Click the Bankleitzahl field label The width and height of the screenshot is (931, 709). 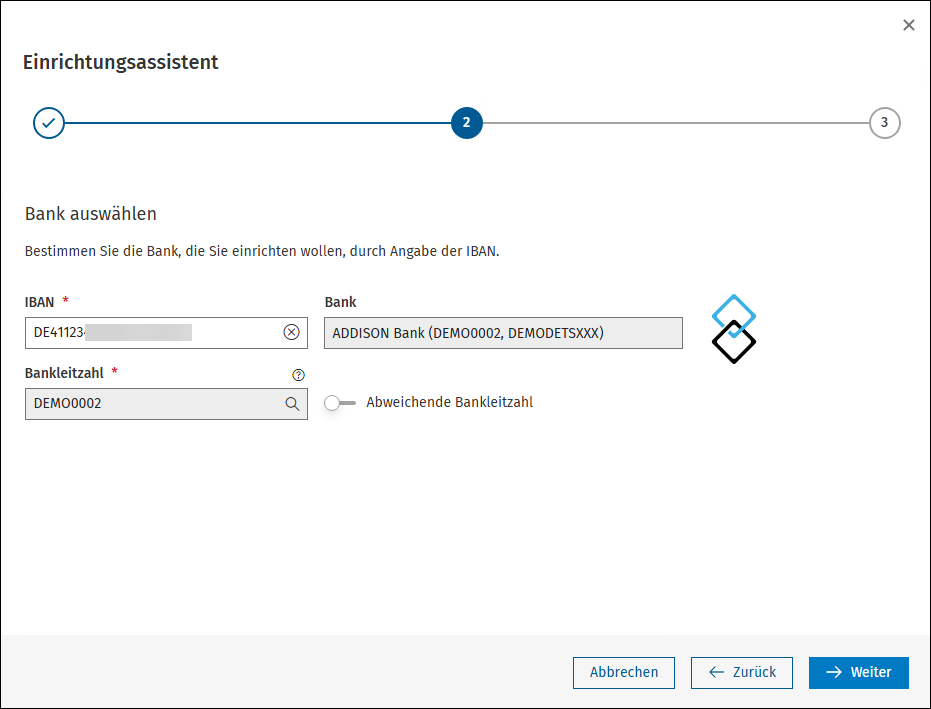tap(64, 373)
